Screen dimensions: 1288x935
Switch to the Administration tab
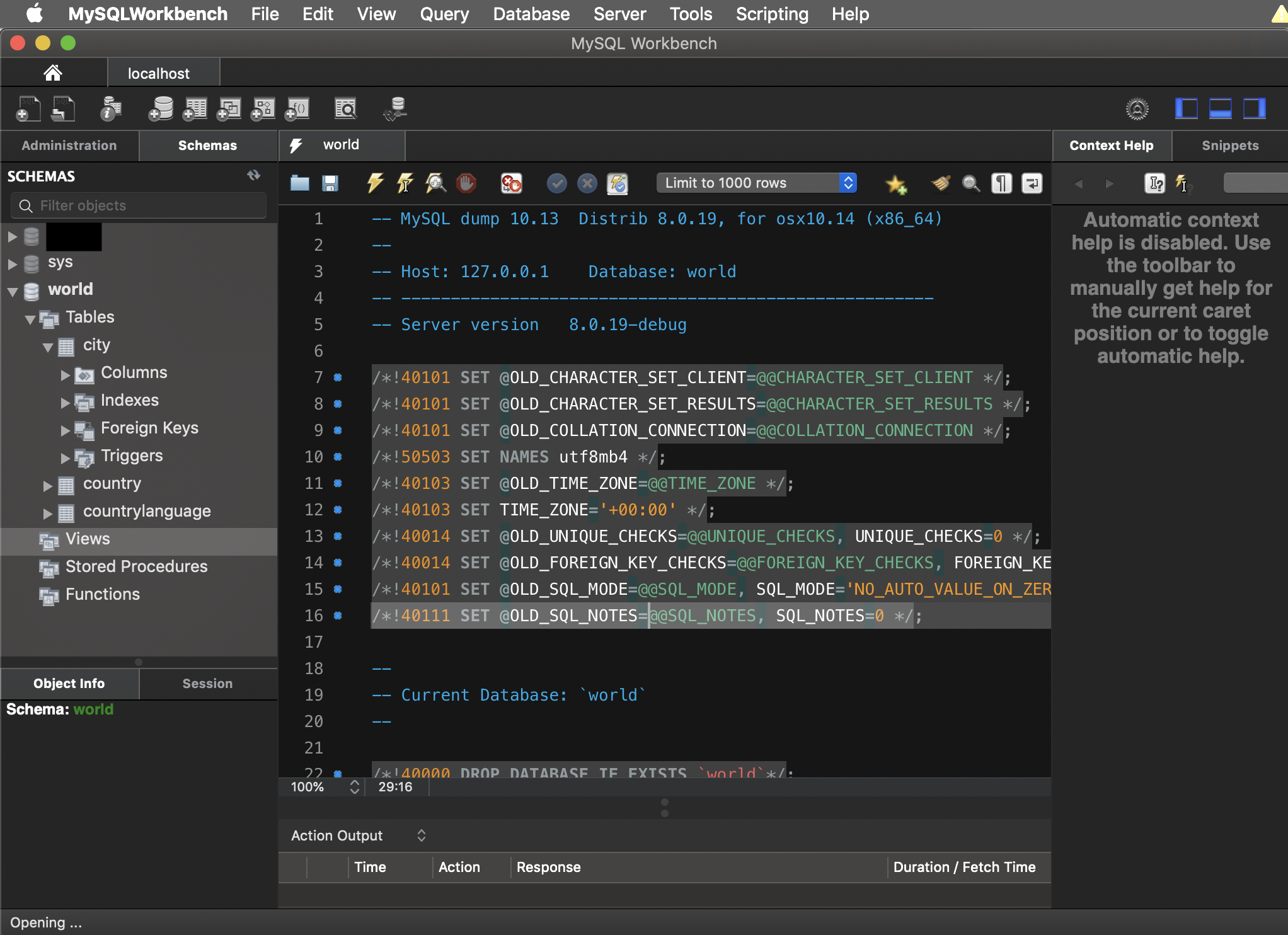(69, 146)
